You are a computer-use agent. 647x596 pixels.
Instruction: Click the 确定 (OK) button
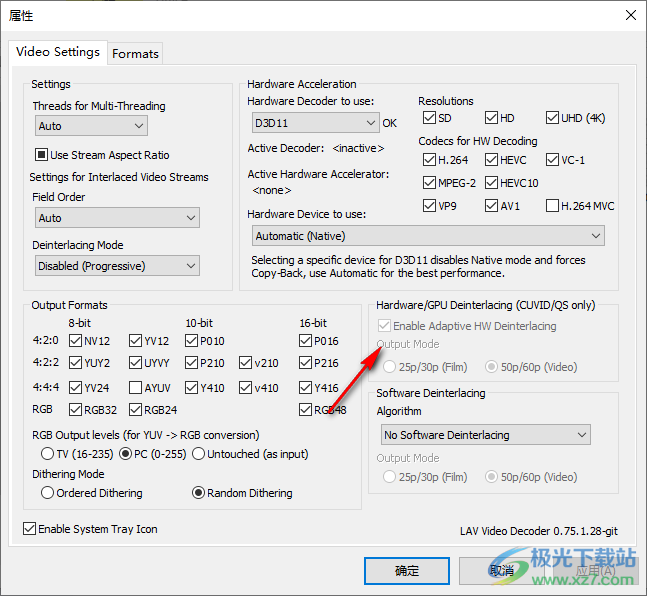(407, 571)
